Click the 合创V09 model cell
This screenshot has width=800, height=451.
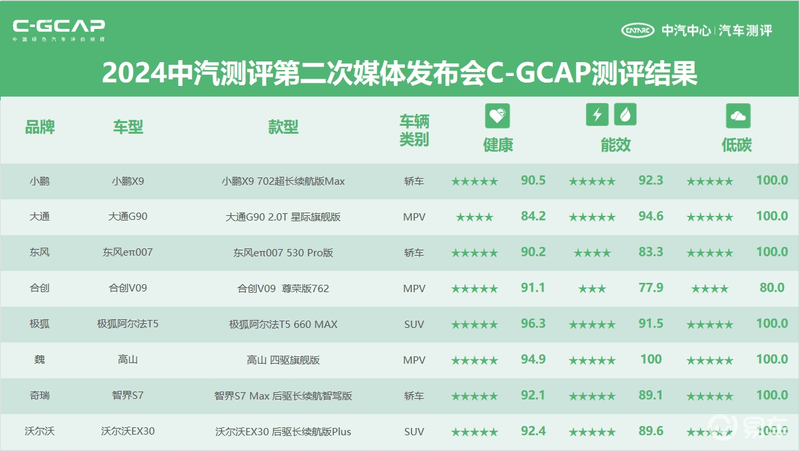[128, 288]
